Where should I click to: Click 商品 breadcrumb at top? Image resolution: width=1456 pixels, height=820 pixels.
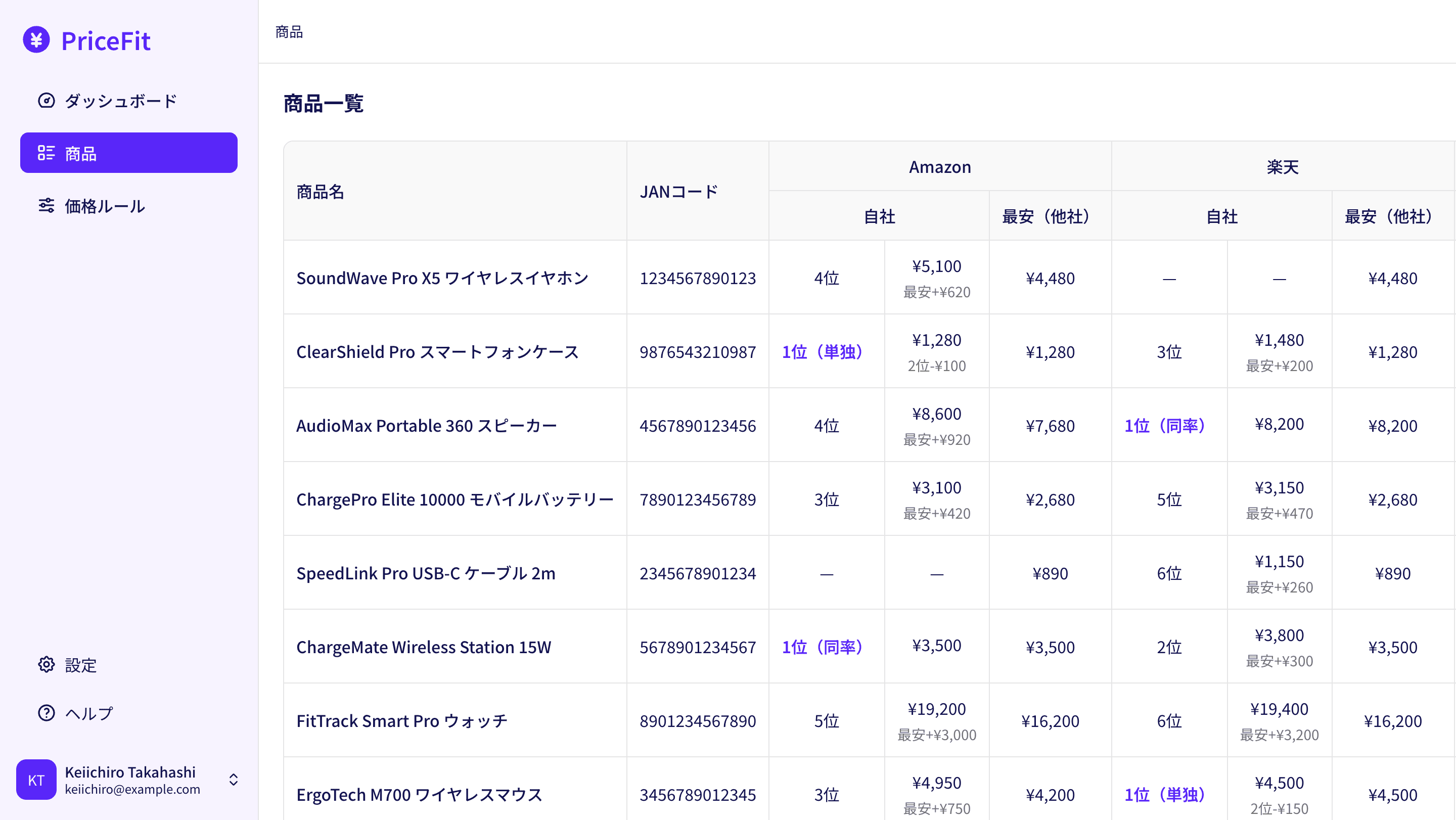(289, 32)
